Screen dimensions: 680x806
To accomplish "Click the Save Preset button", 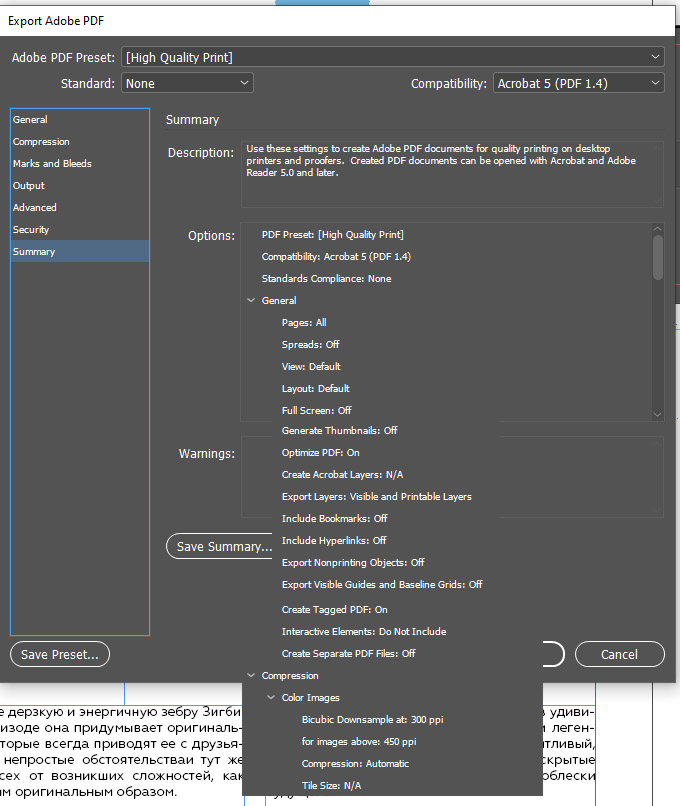I will point(60,654).
